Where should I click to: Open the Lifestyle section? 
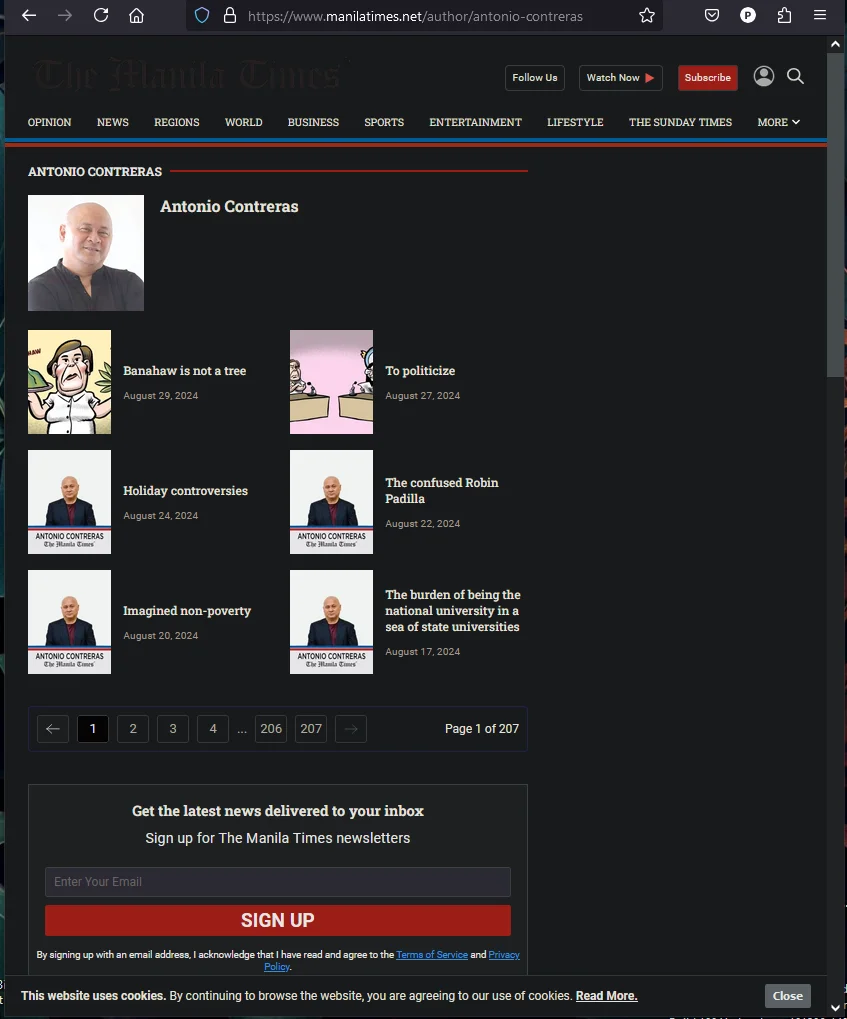(x=575, y=122)
